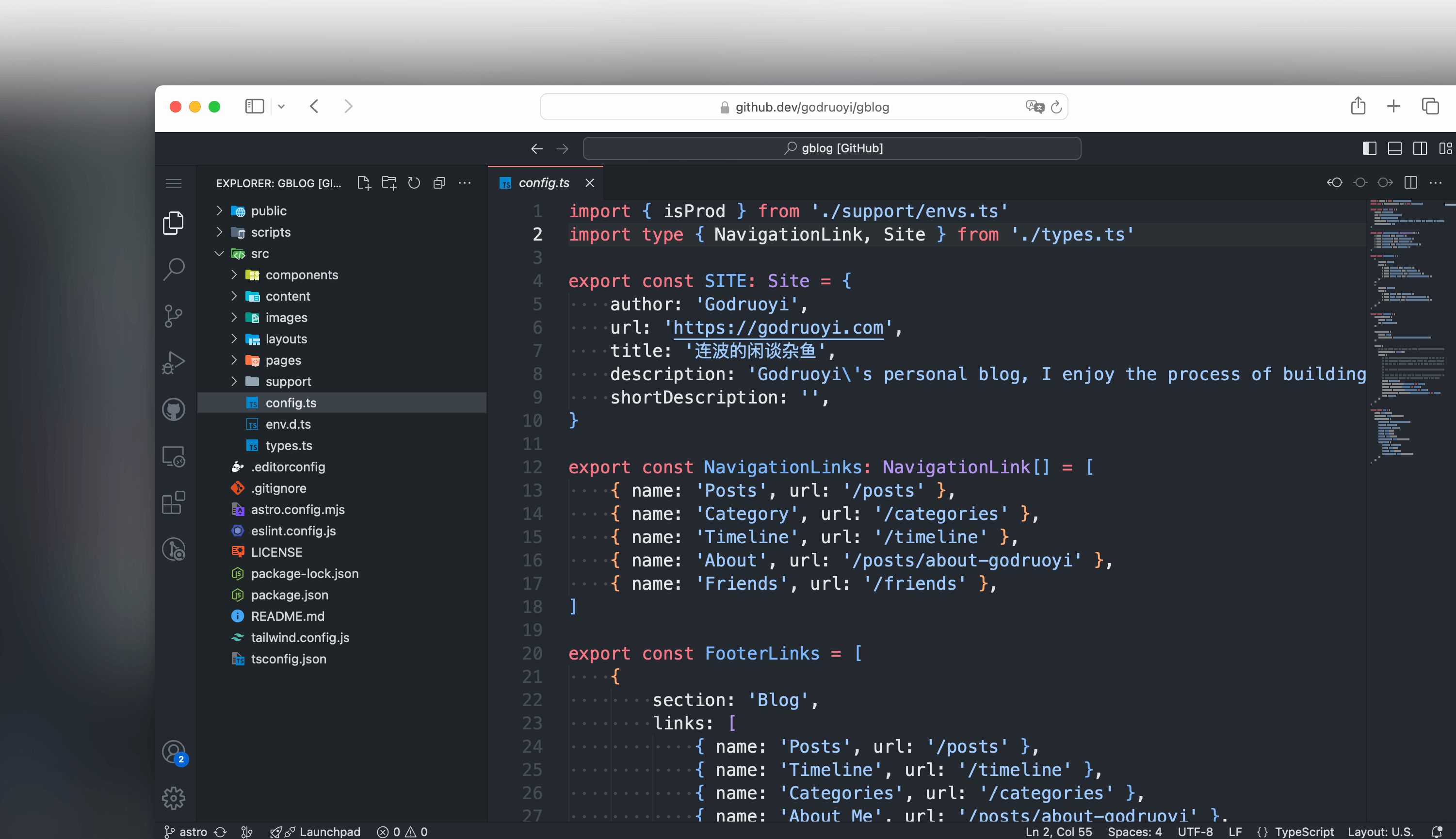Open Customize Layout options
Image resolution: width=1456 pixels, height=839 pixels.
1446,149
